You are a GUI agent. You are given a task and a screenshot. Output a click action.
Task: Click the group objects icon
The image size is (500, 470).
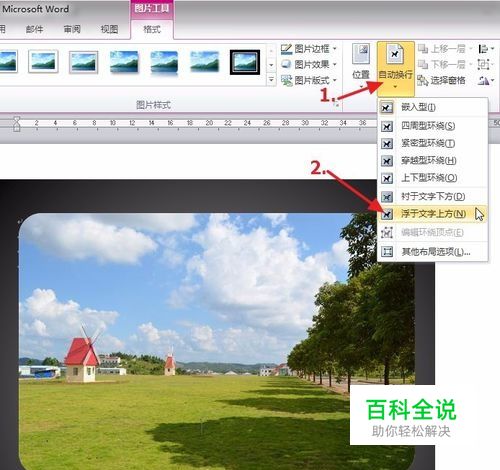point(485,64)
